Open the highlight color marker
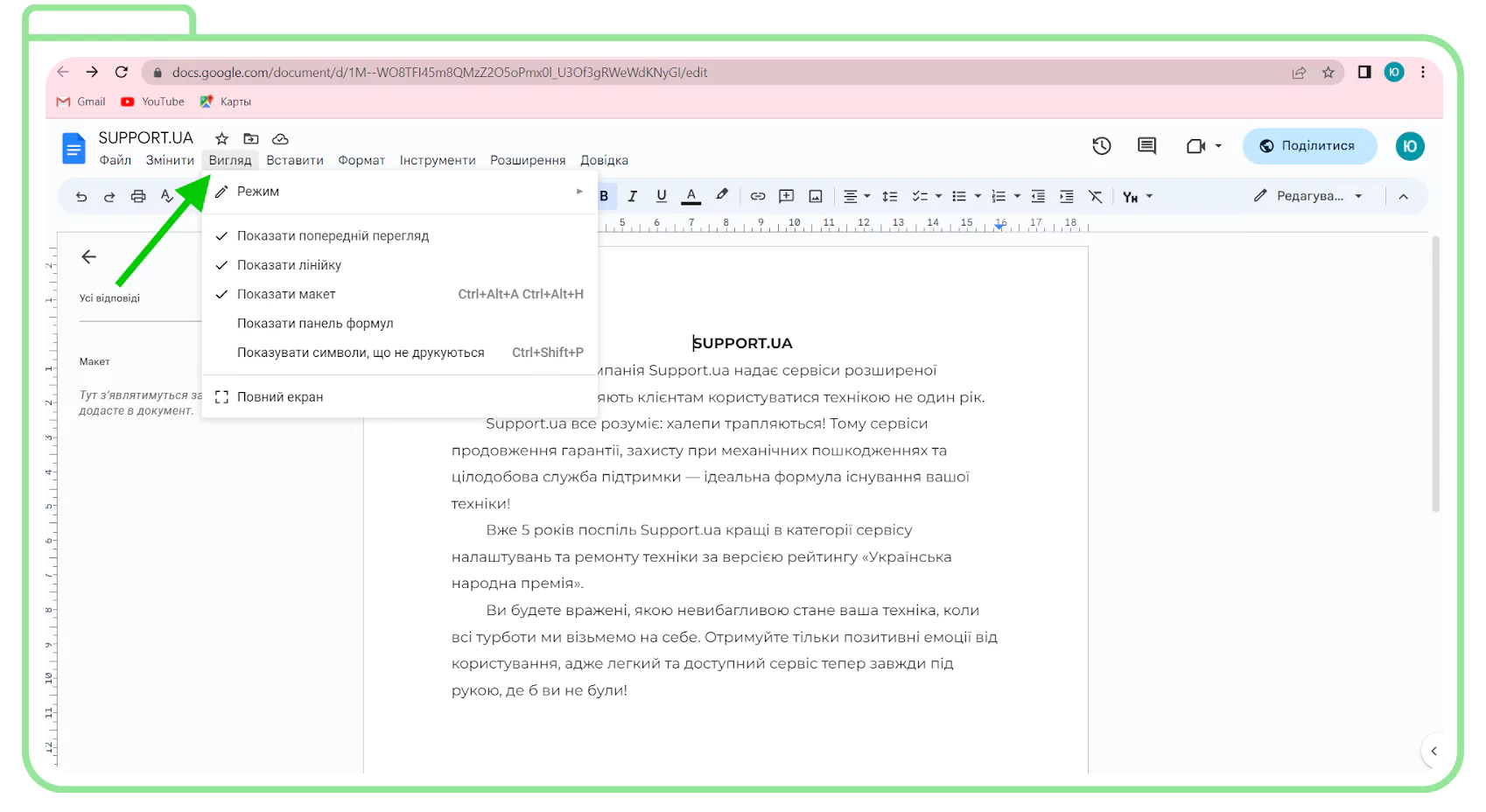 [x=722, y=195]
